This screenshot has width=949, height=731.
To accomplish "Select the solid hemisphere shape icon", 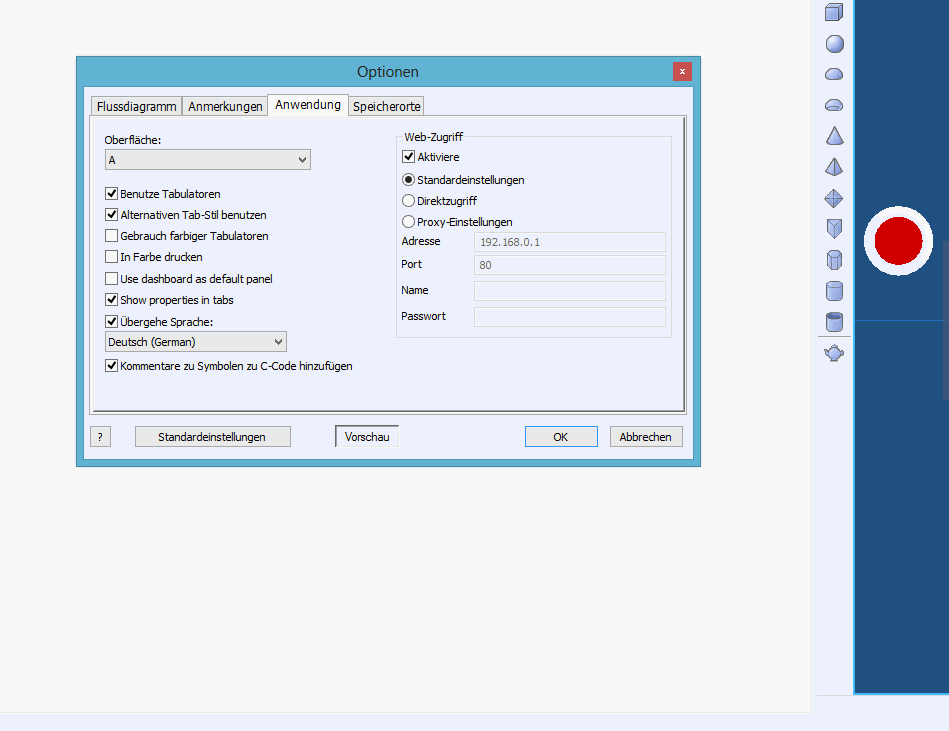I will [834, 74].
